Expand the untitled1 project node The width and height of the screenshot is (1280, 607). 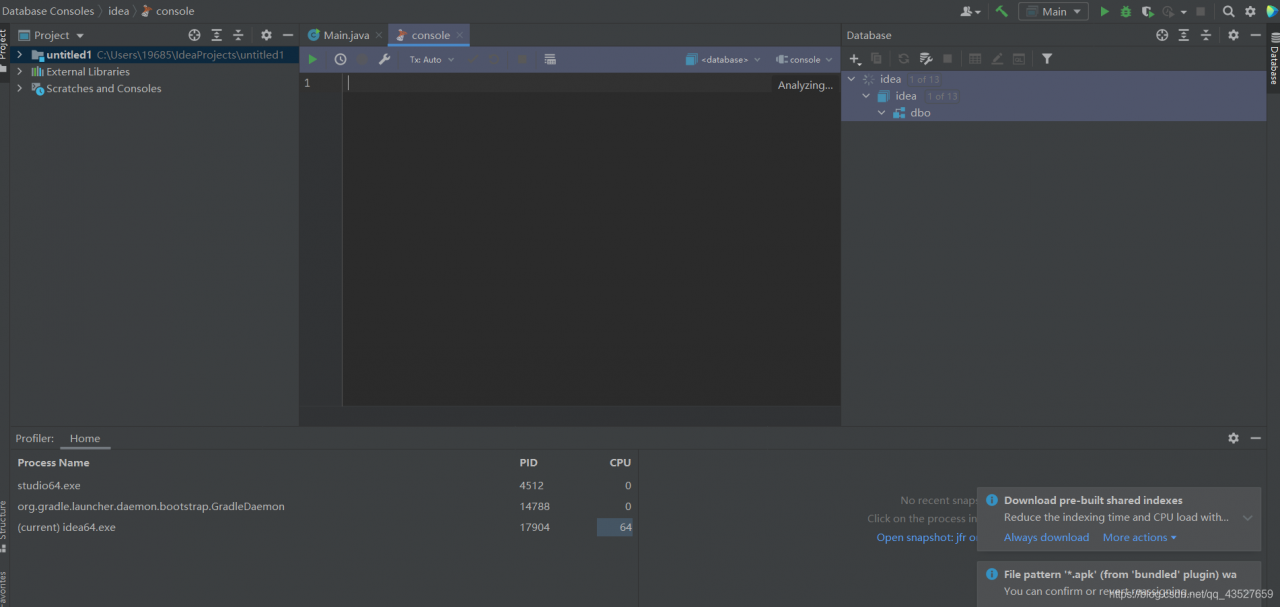[x=20, y=55]
